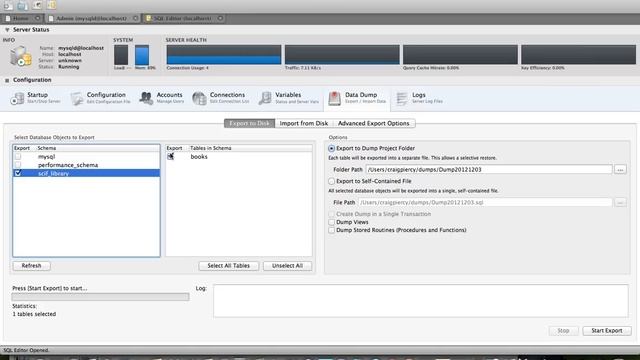Select the books table row
This screenshot has height=360, width=640.
239,157
